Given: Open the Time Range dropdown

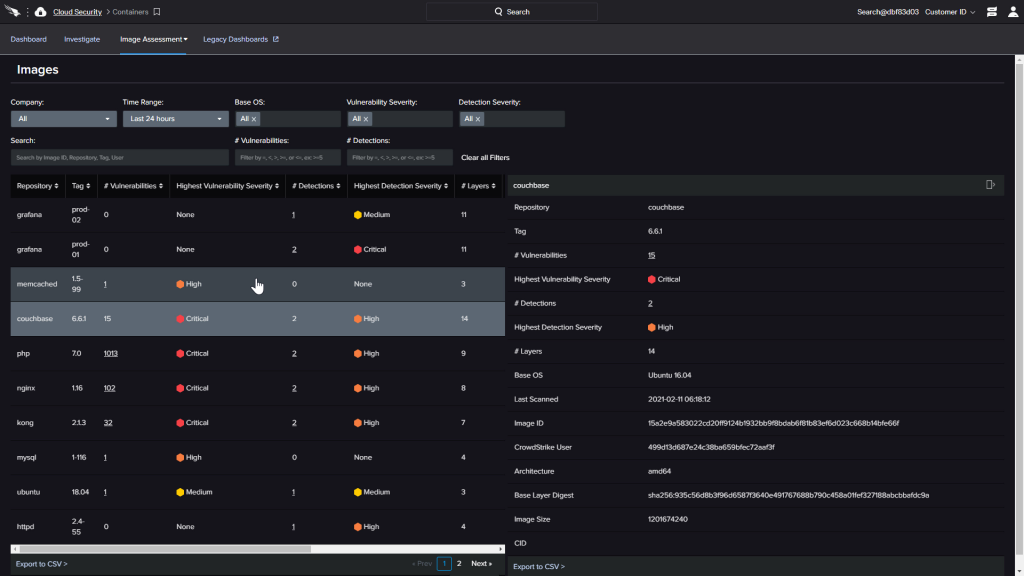Looking at the screenshot, I should pos(176,119).
